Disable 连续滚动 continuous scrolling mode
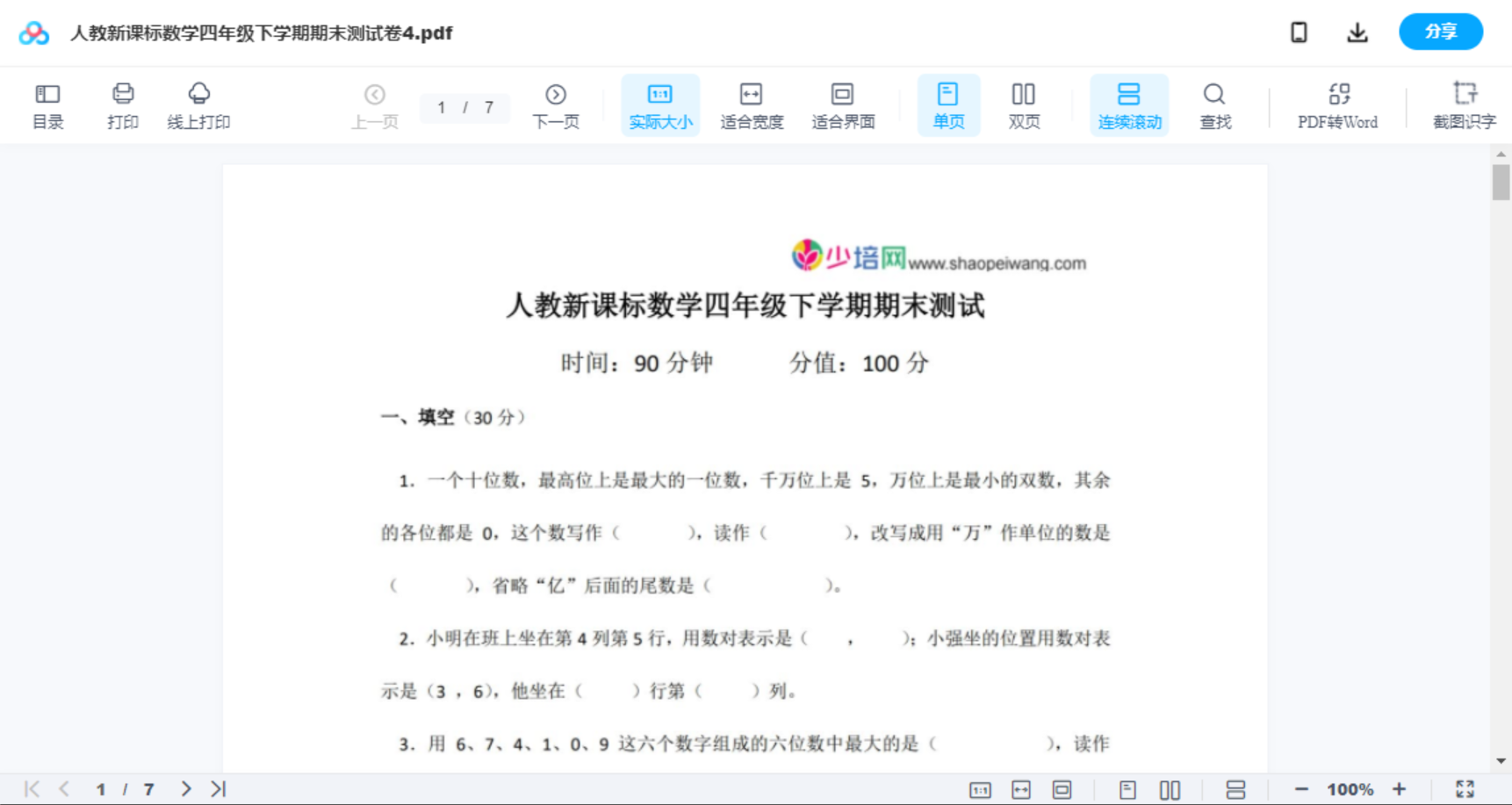 1129,104
